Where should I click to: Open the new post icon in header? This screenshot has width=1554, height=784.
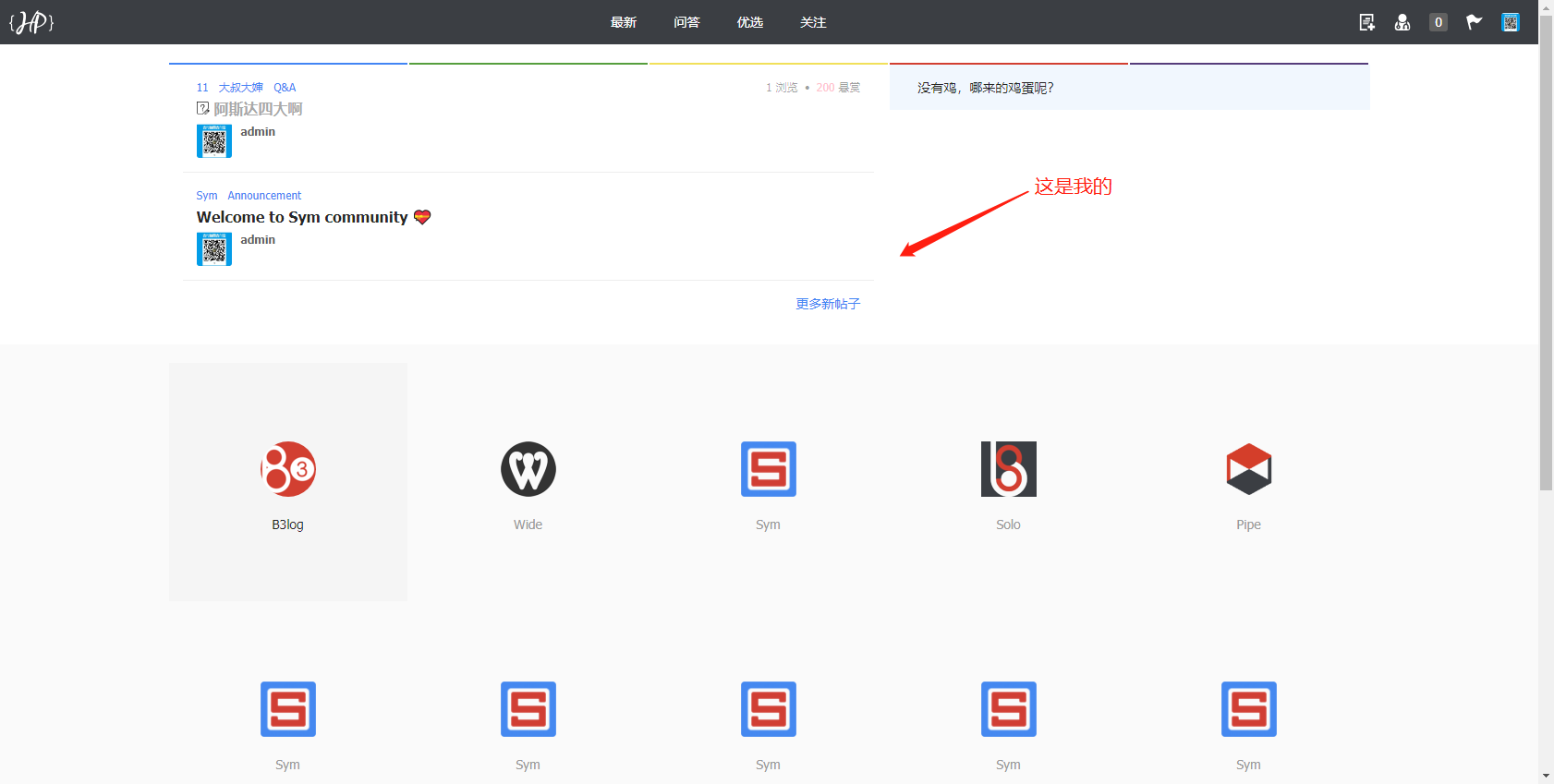click(x=1366, y=22)
